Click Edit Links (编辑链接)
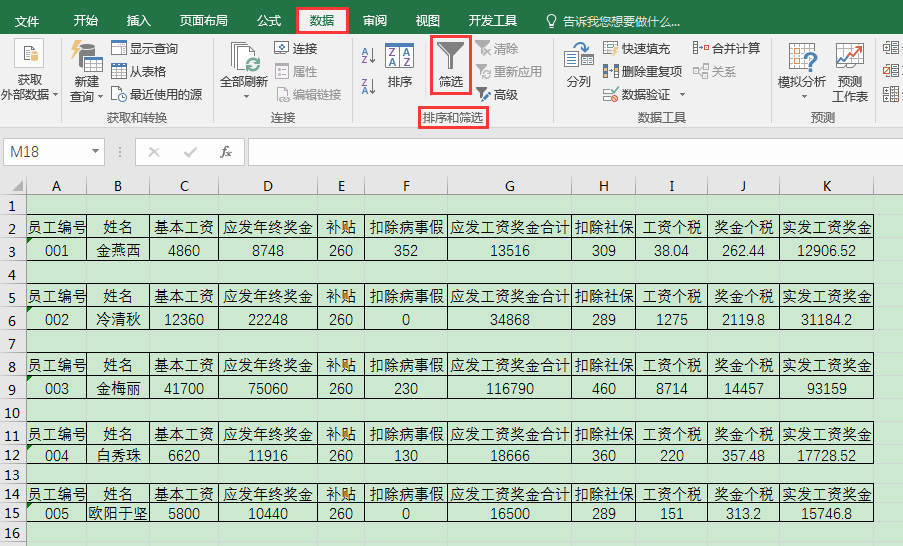Screen dimensions: 903x546 coord(308,94)
